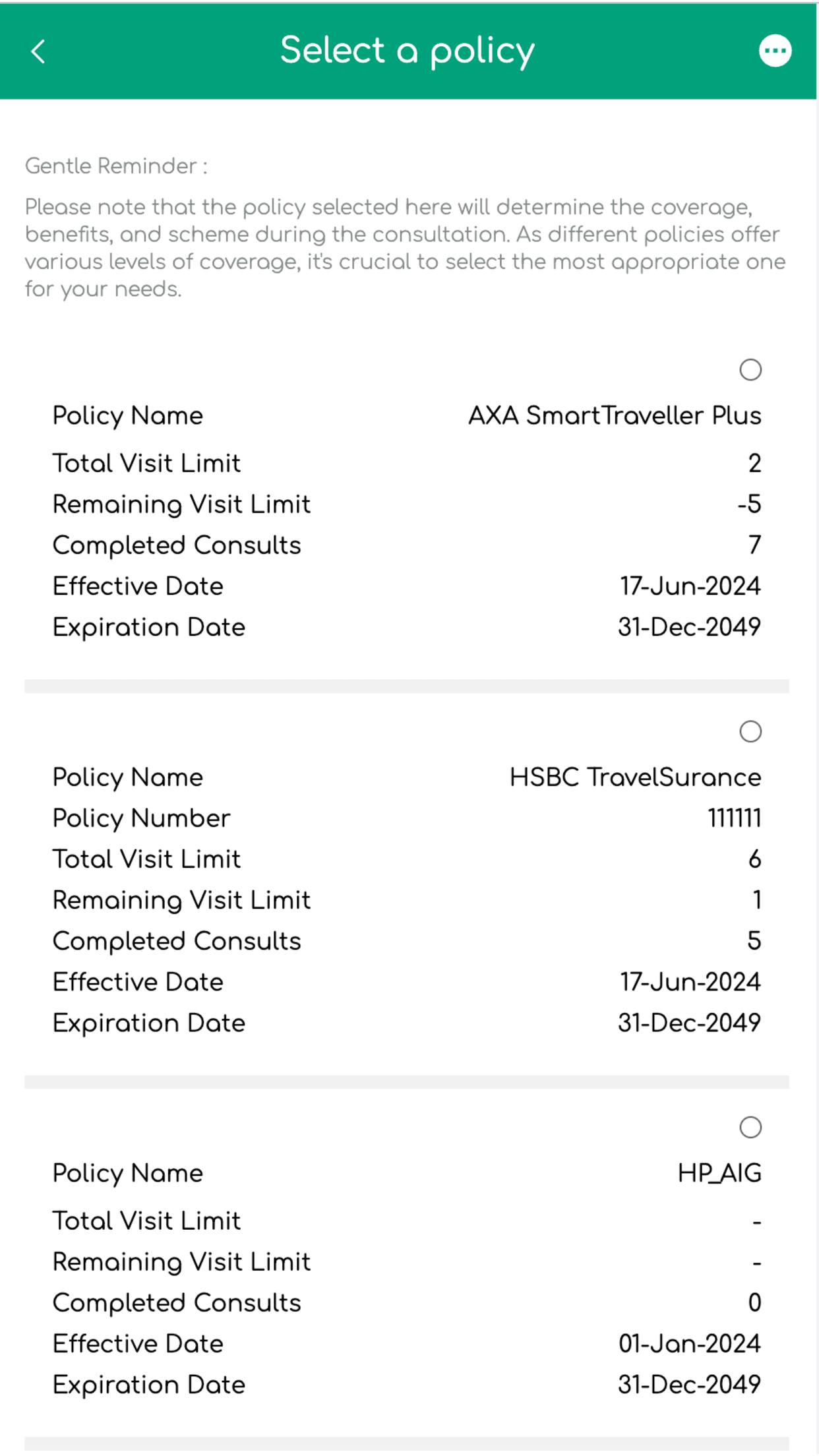Tap HSBC total visit limit value 6
The height and width of the screenshot is (1456, 819).
coord(755,859)
